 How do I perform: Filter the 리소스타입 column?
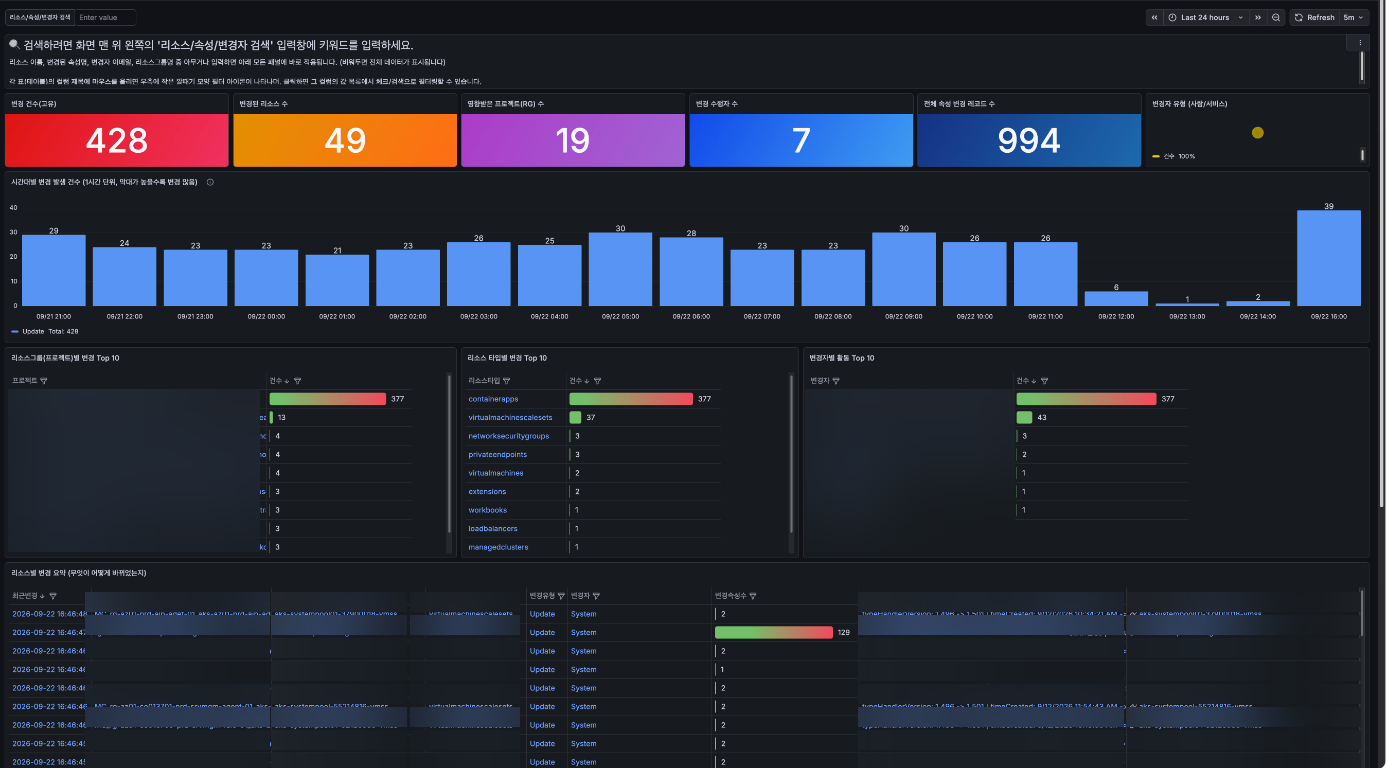(506, 380)
